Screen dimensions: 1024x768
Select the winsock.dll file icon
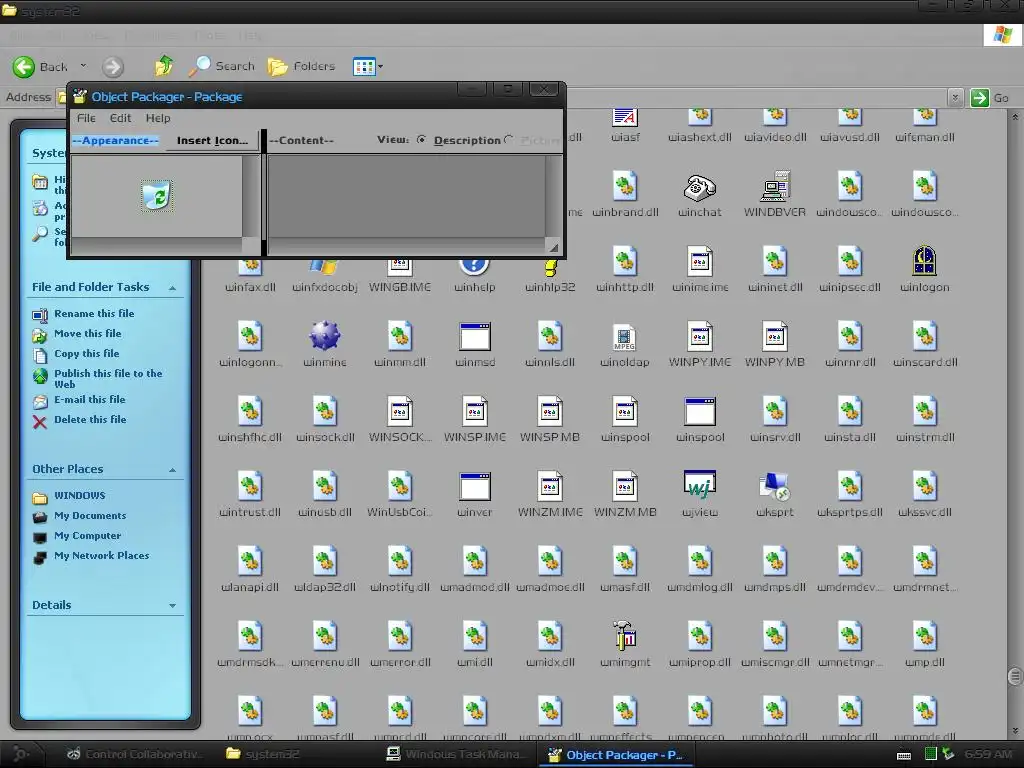[x=325, y=411]
